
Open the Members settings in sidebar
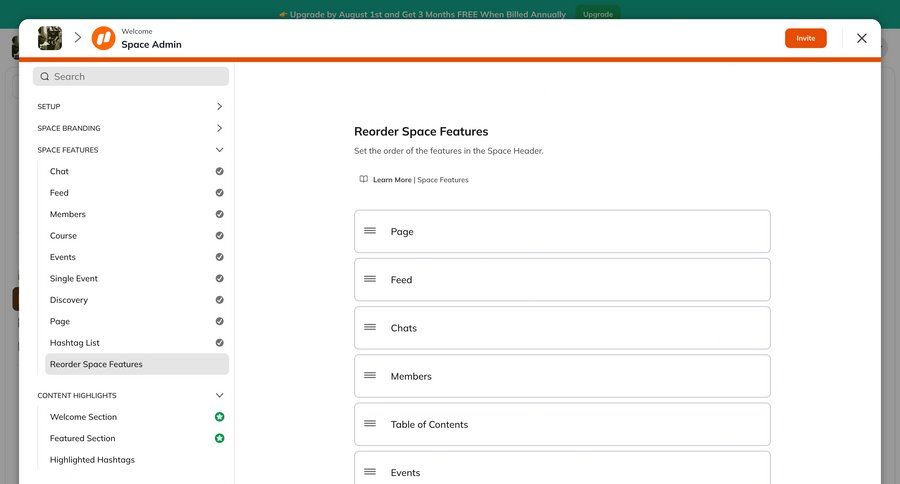pos(68,214)
